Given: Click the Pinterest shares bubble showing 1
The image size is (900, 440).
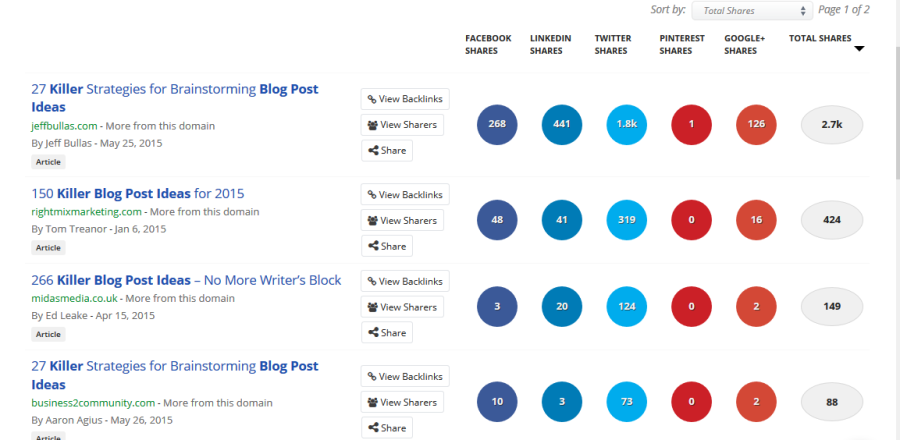Looking at the screenshot, I should 692,124.
